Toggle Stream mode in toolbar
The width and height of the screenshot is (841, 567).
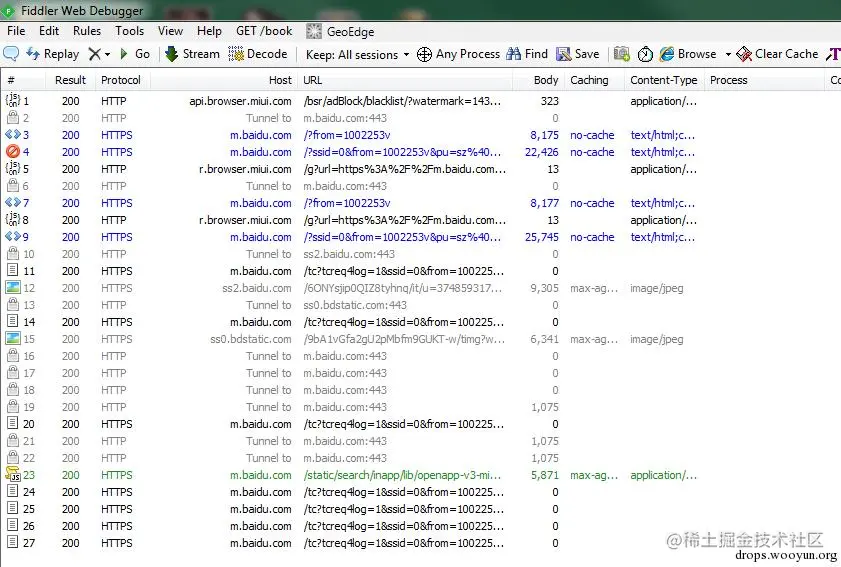pyautogui.click(x=193, y=54)
